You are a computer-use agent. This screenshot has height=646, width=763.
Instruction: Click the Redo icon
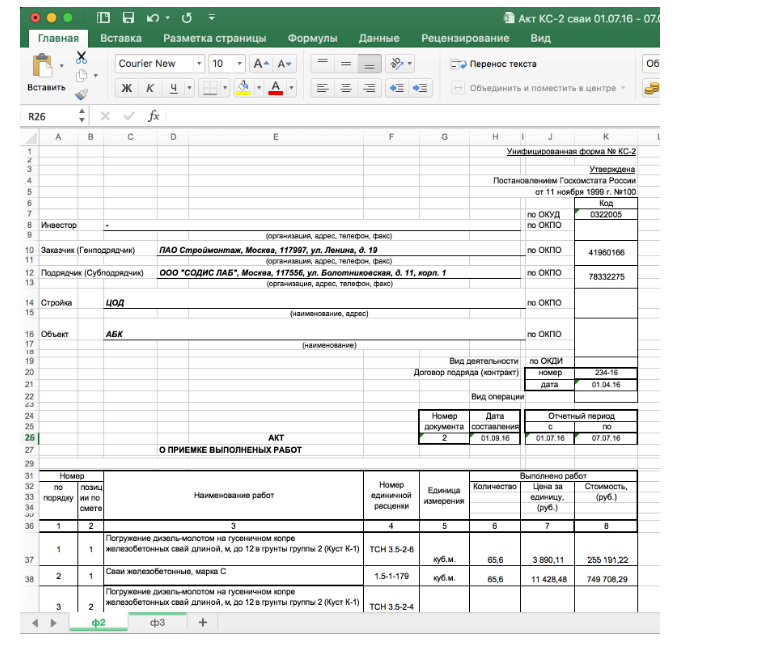point(187,18)
